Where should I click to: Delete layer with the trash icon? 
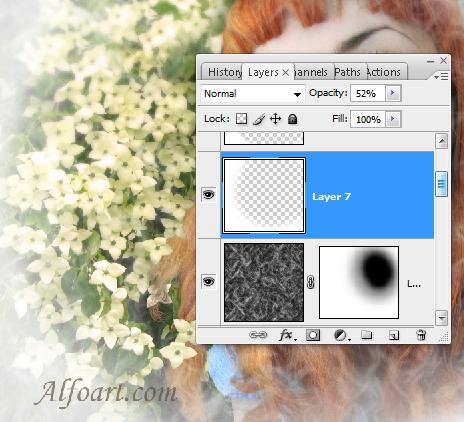[x=421, y=335]
